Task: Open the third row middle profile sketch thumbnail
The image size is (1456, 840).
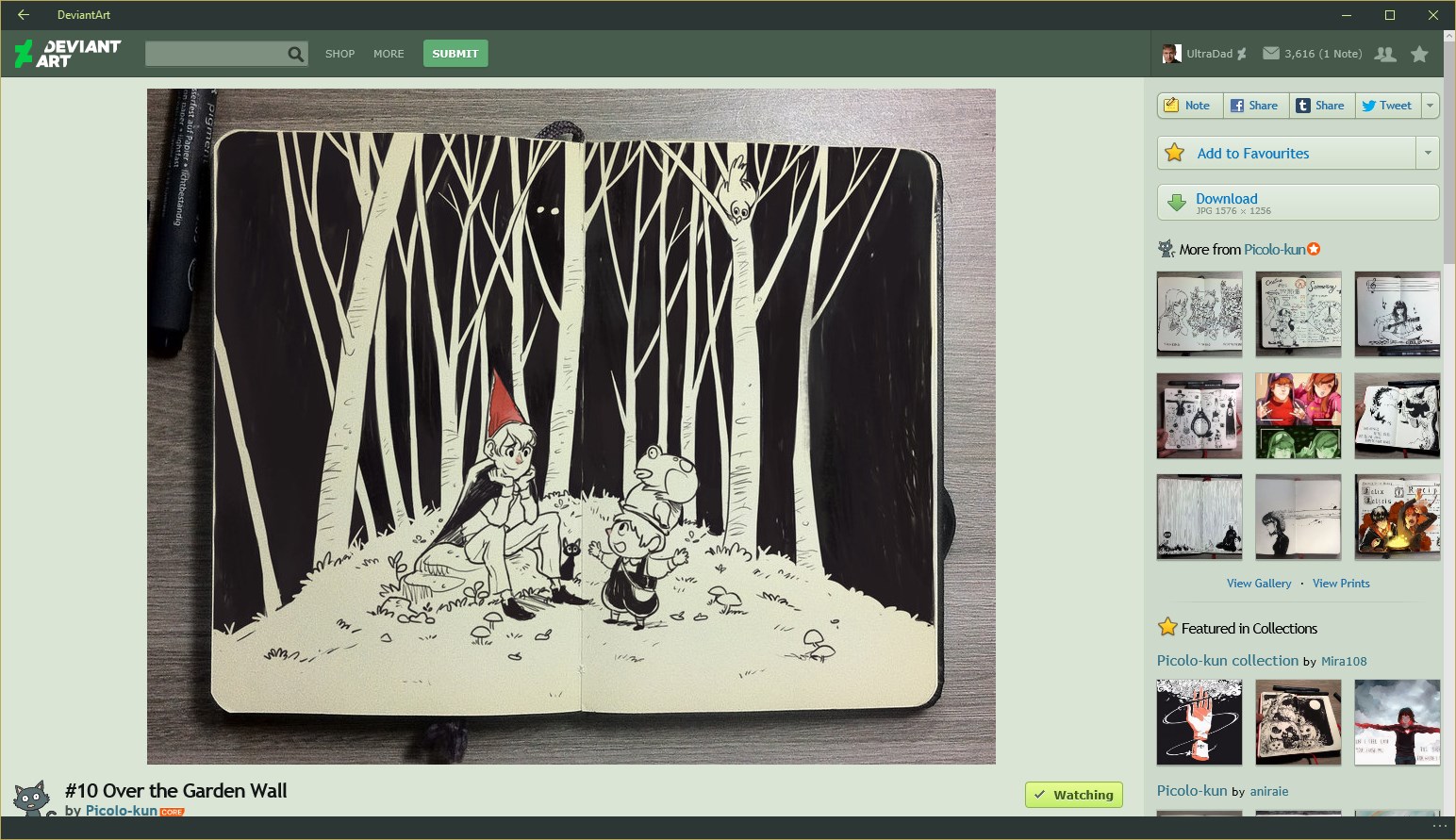Action: click(x=1299, y=518)
